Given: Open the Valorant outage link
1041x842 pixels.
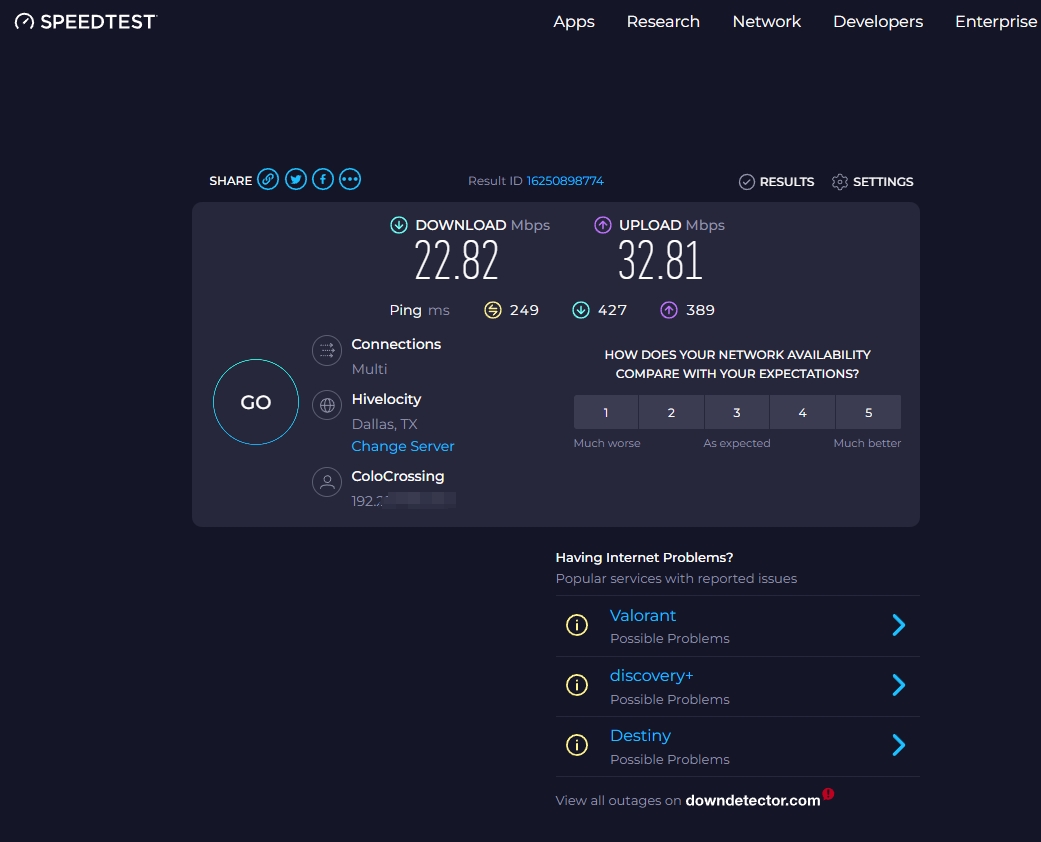Looking at the screenshot, I should tap(643, 616).
